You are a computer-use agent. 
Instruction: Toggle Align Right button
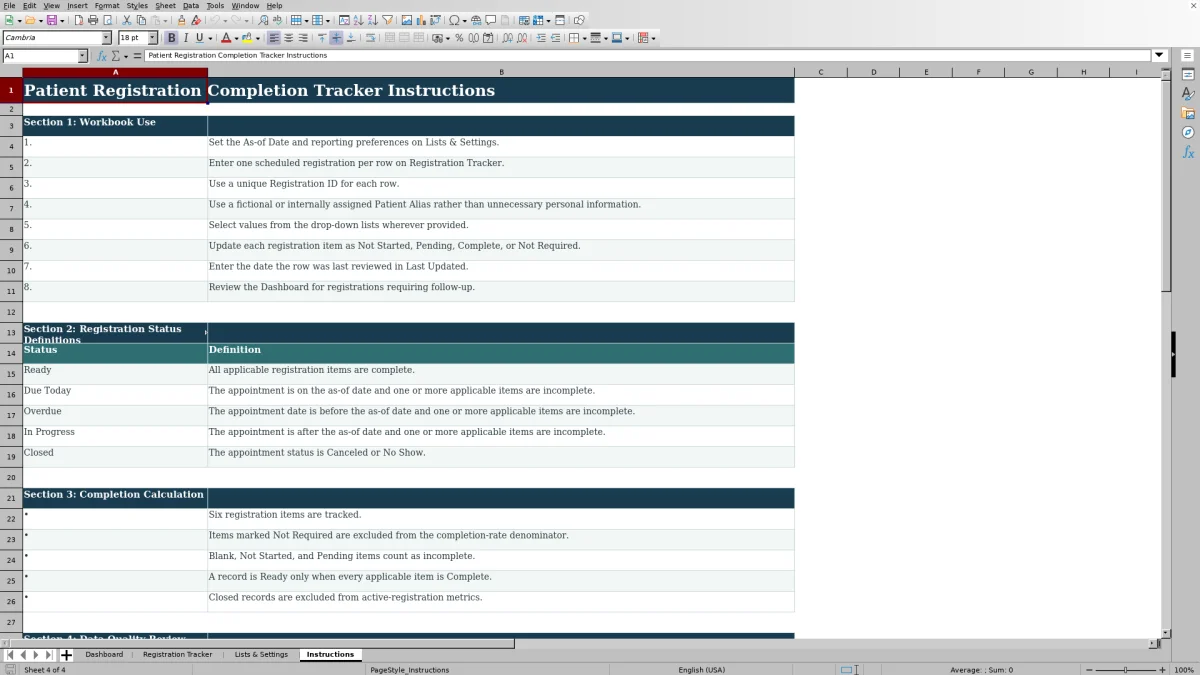point(303,38)
